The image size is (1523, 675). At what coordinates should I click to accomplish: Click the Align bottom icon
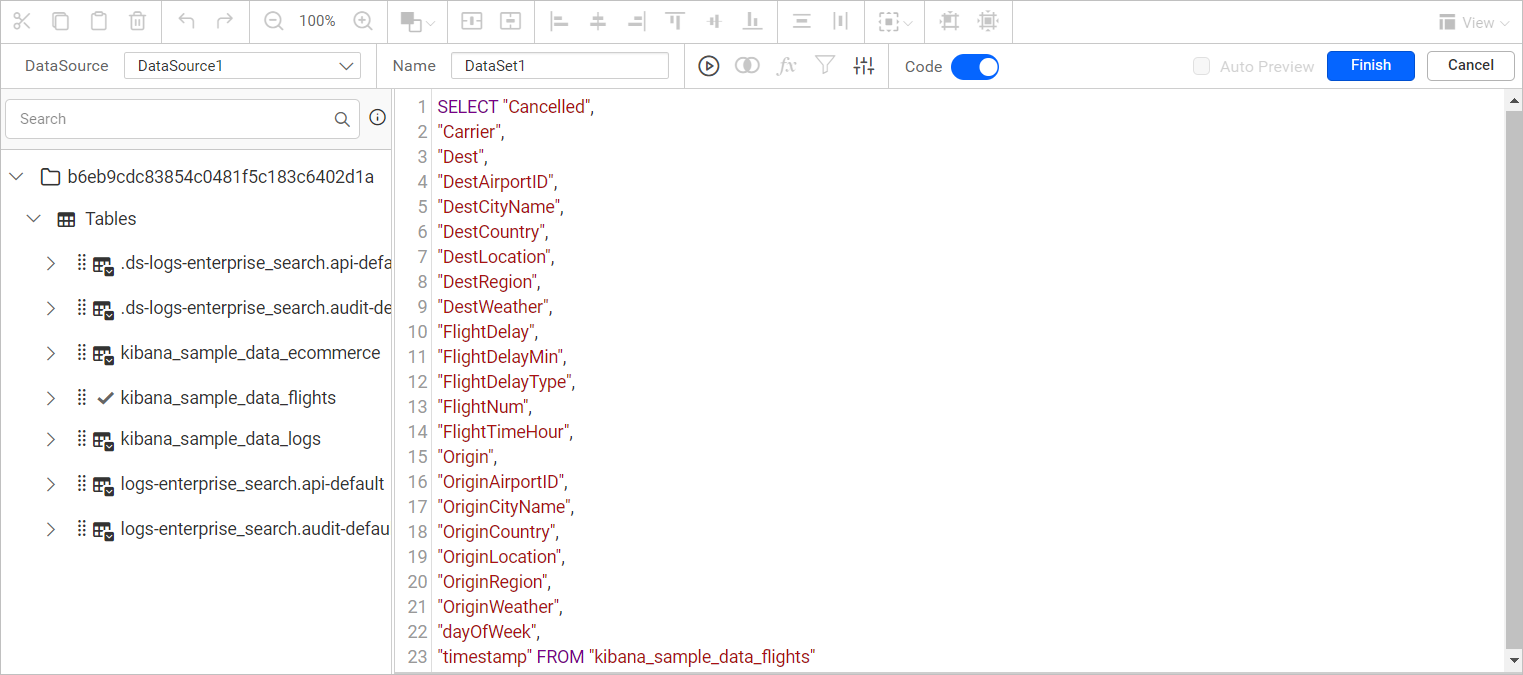(753, 21)
